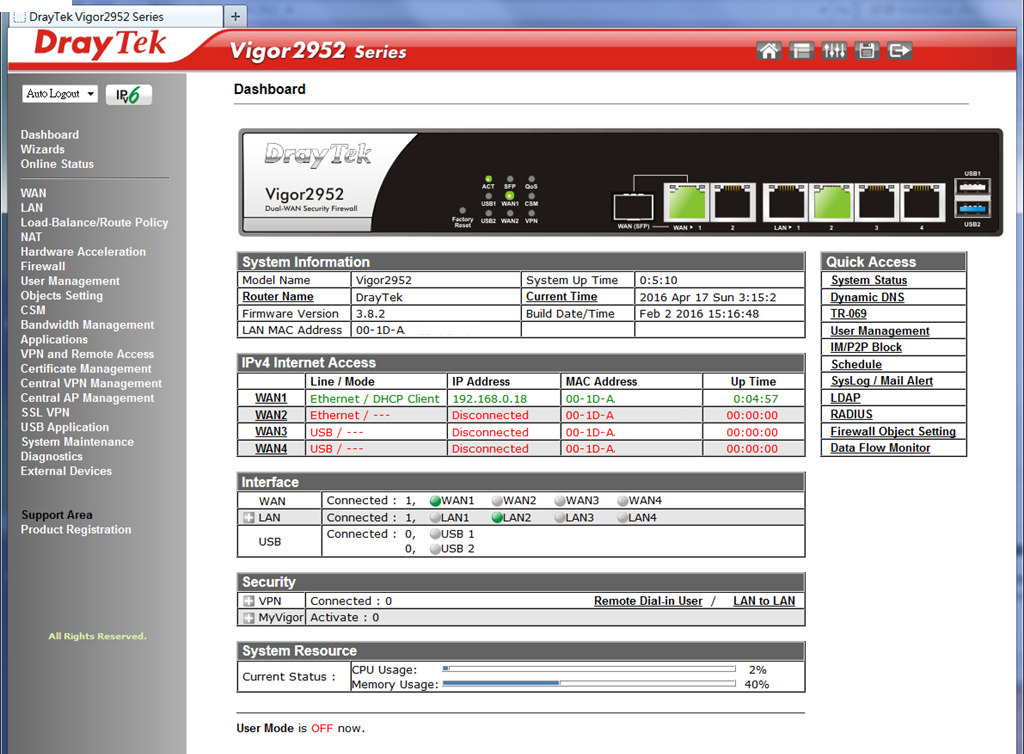Image resolution: width=1024 pixels, height=754 pixels.
Task: Open Firewall Object Setting link
Action: 893,432
